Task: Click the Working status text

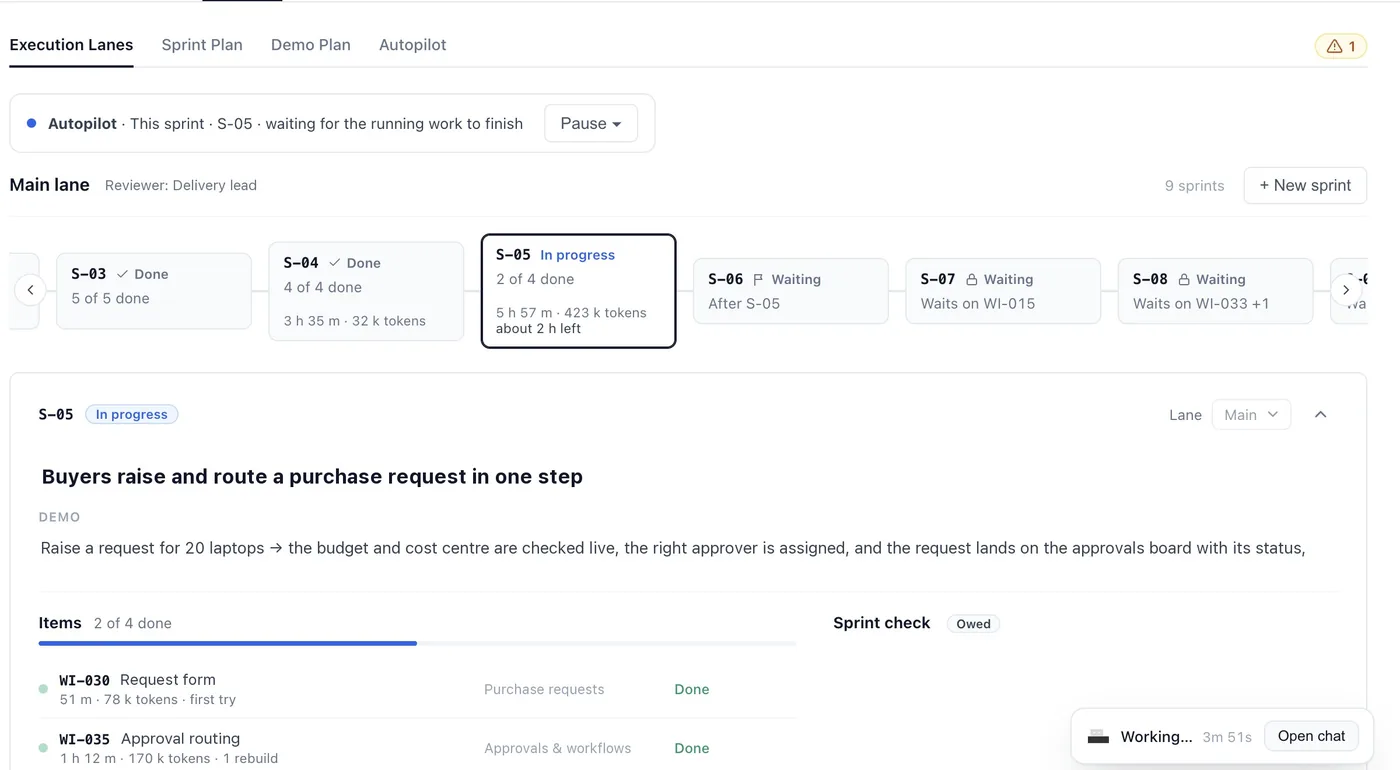Action: [1156, 737]
